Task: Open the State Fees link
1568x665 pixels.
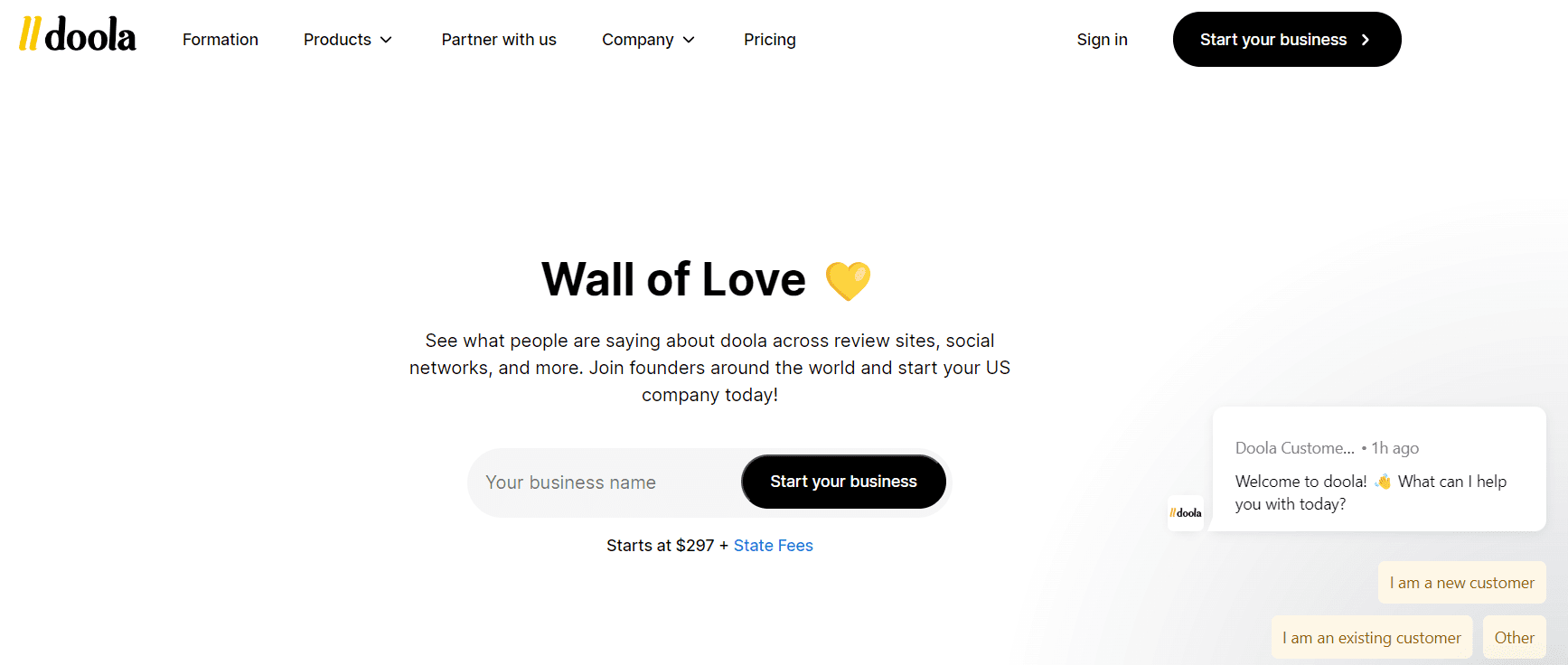Action: (773, 545)
